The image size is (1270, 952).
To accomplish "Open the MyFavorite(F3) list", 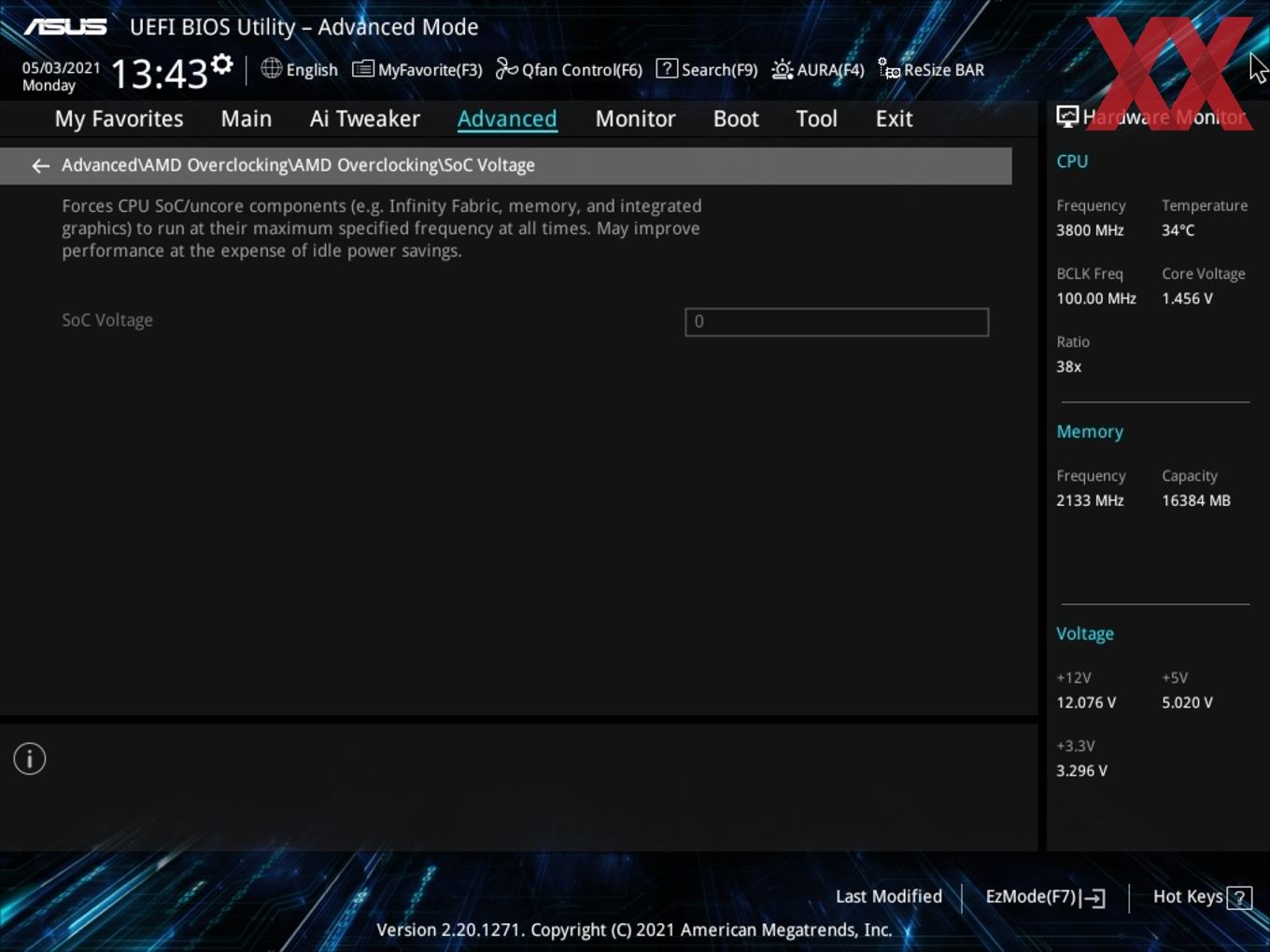I will (x=417, y=70).
